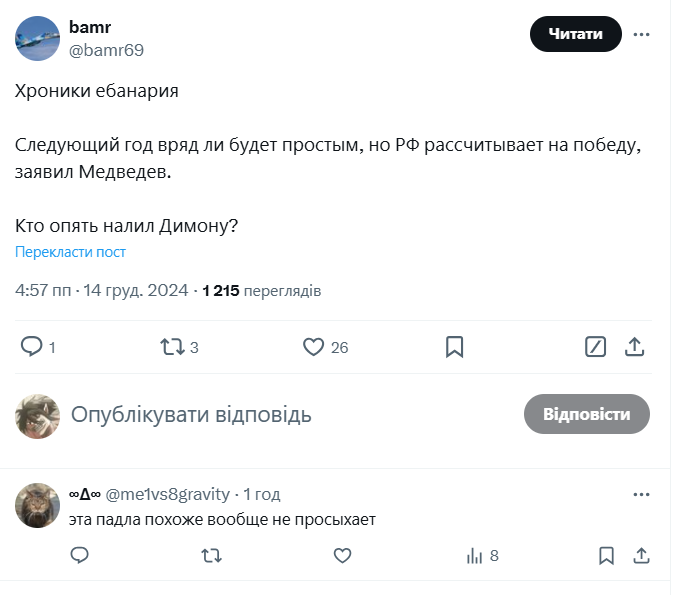Reply to the me1vs8gravity comment

pyautogui.click(x=80, y=555)
